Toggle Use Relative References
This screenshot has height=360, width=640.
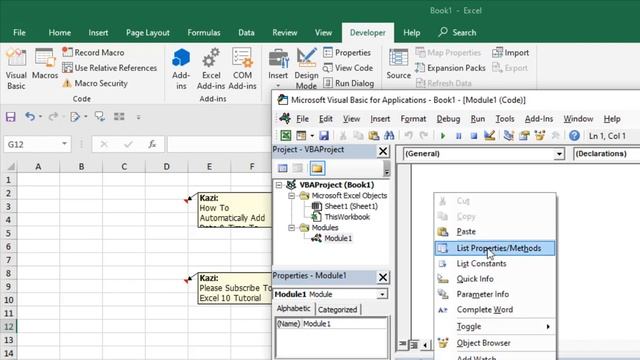(x=109, y=68)
